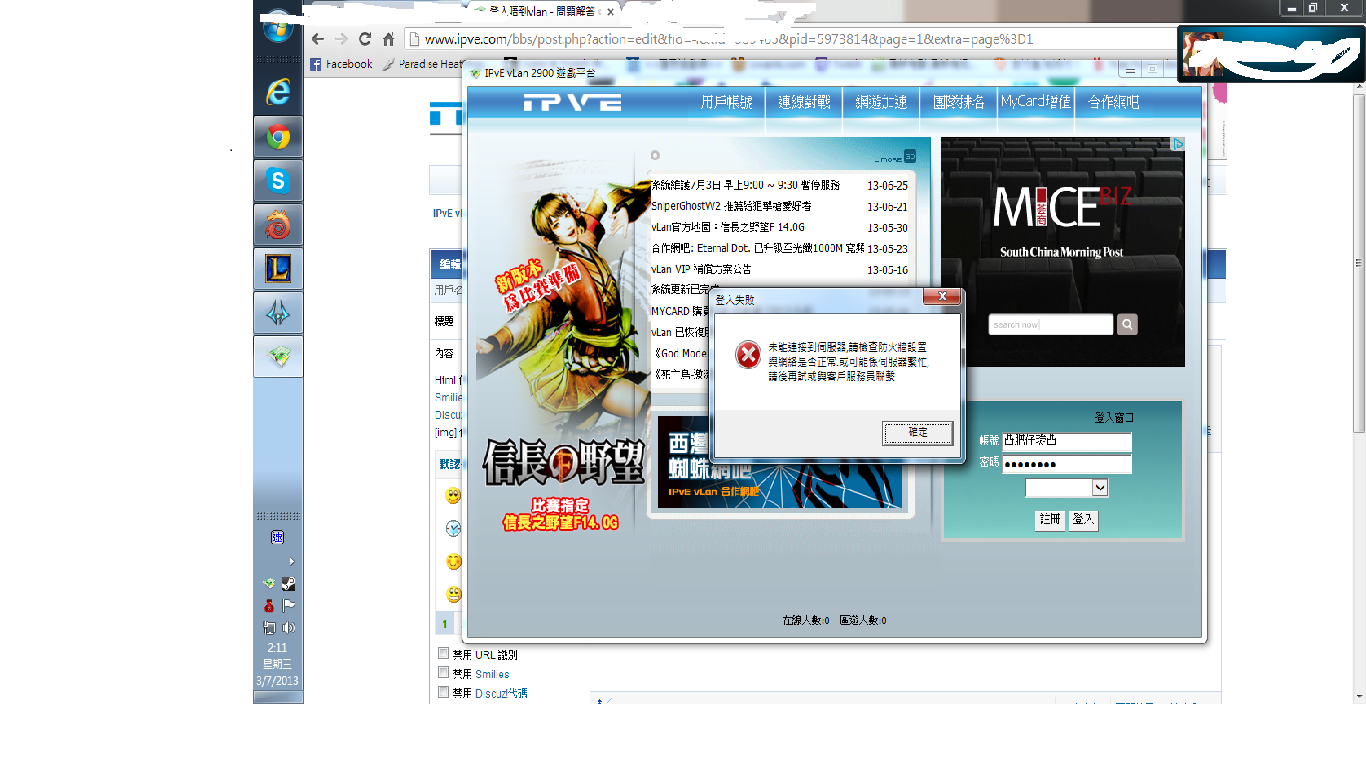Click the red figure tray icon
Image resolution: width=1366 pixels, height=768 pixels.
268,606
